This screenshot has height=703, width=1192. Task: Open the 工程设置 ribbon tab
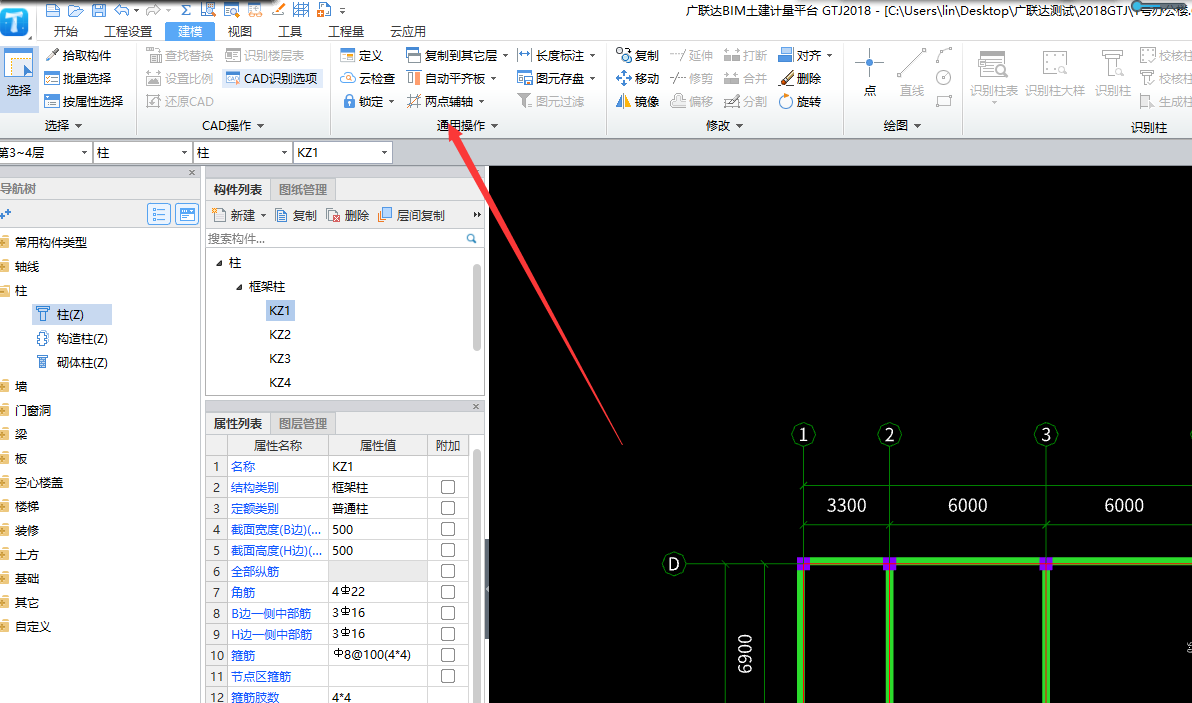[x=128, y=31]
